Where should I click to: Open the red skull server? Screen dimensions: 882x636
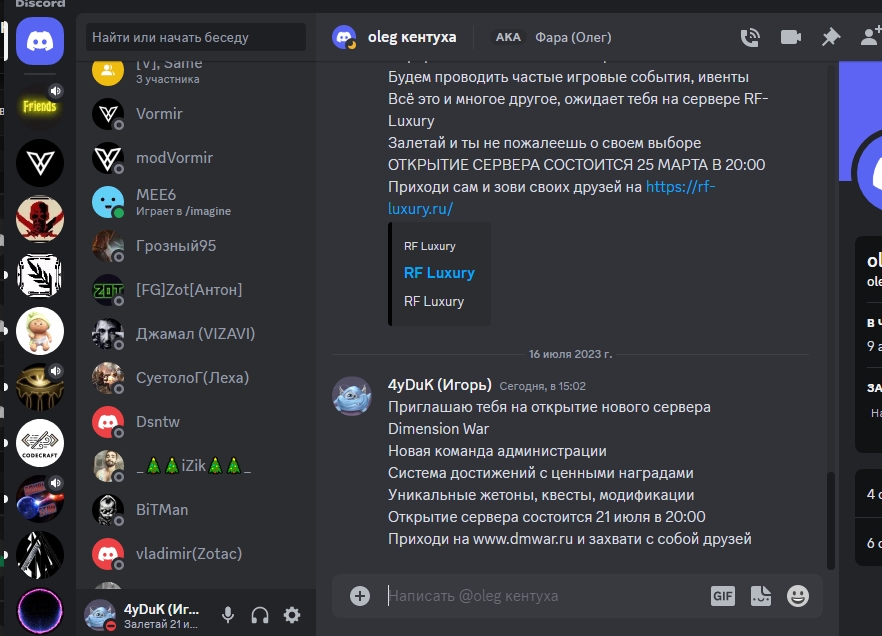click(x=39, y=219)
